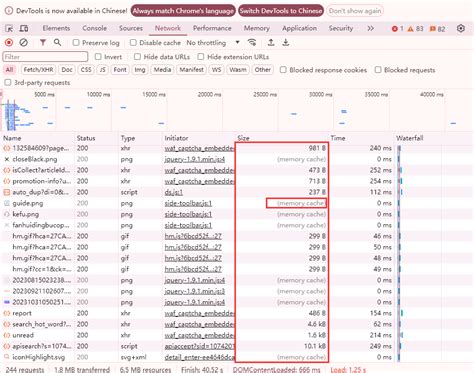Select the Media type filter

(x=162, y=70)
